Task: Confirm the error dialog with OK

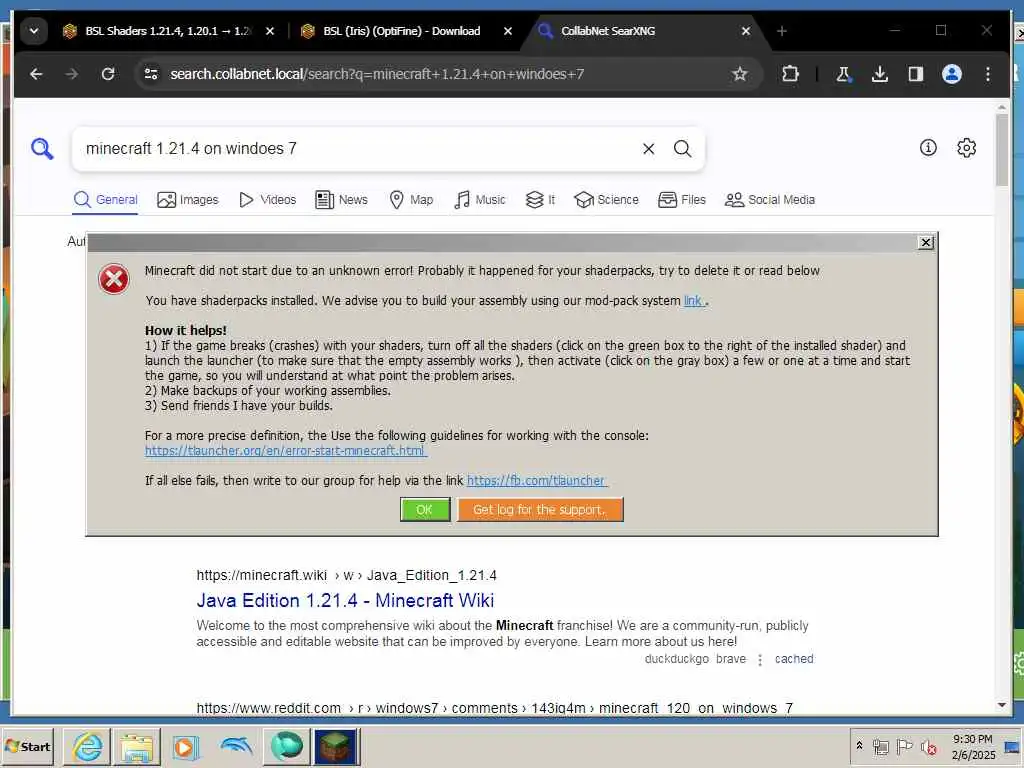Action: coord(424,509)
